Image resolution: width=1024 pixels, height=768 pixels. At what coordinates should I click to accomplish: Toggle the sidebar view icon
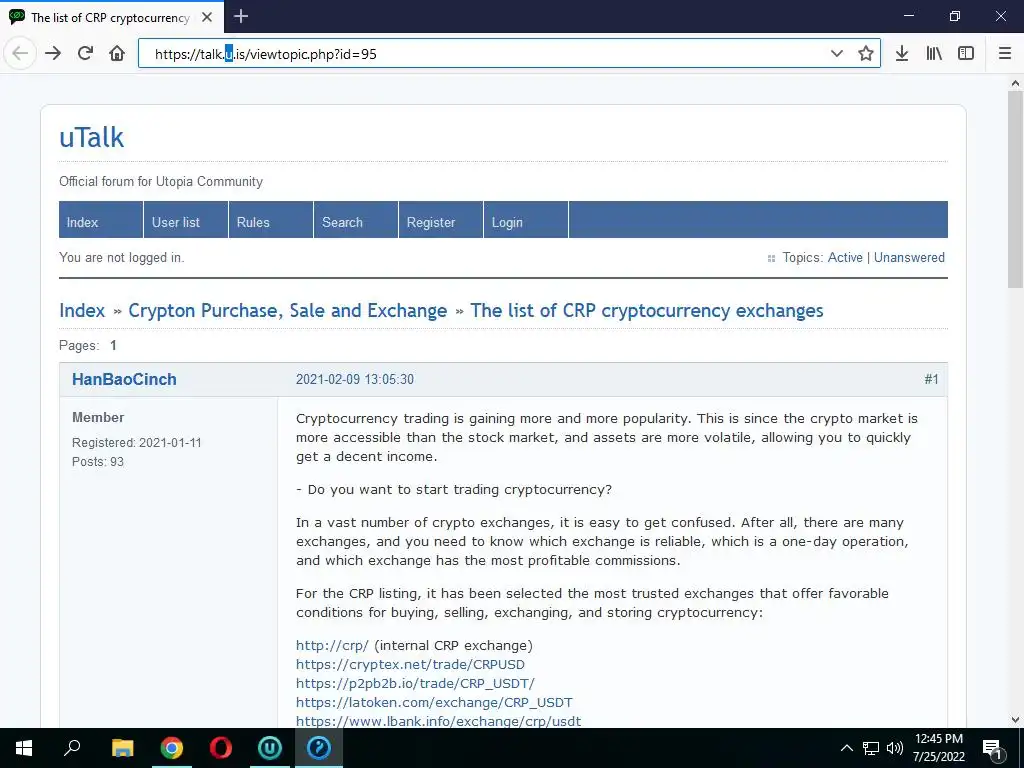[x=966, y=54]
